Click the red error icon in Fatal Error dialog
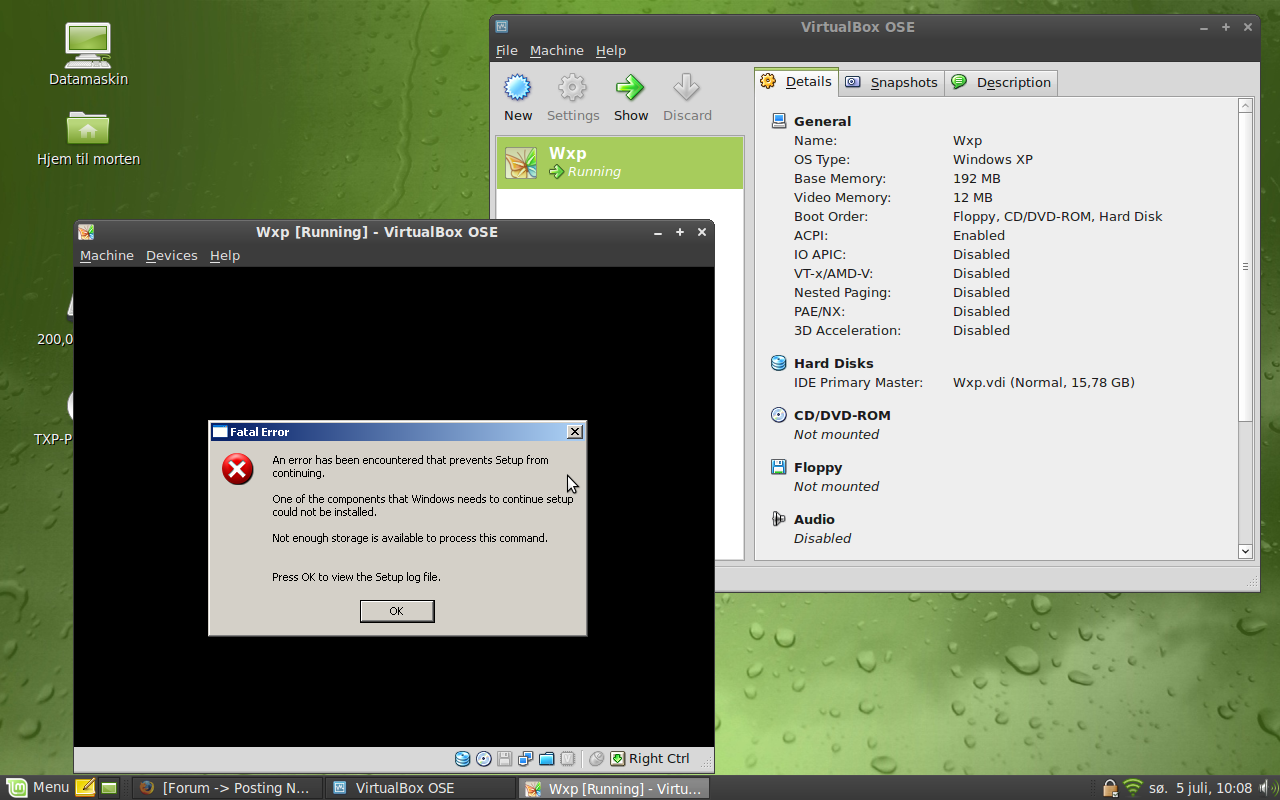The width and height of the screenshot is (1280, 800). tap(238, 469)
